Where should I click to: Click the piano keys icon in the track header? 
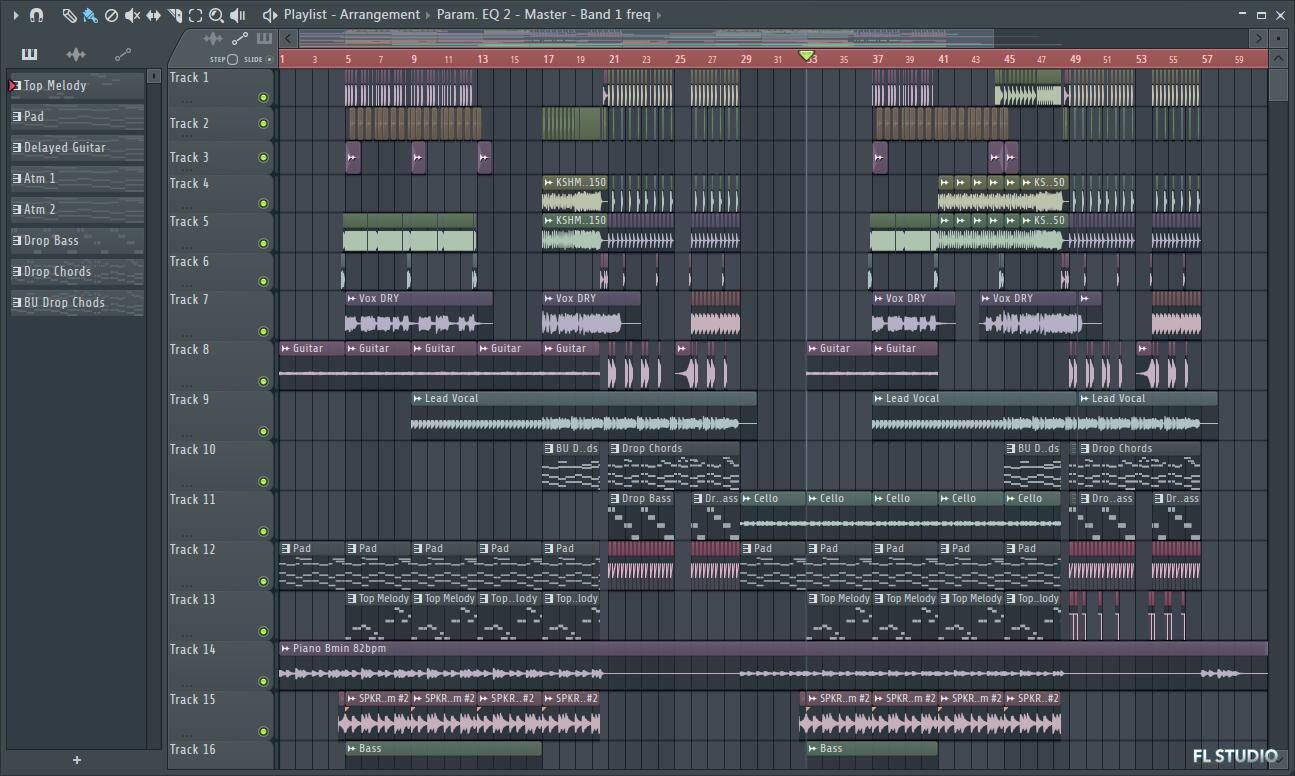pyautogui.click(x=264, y=39)
